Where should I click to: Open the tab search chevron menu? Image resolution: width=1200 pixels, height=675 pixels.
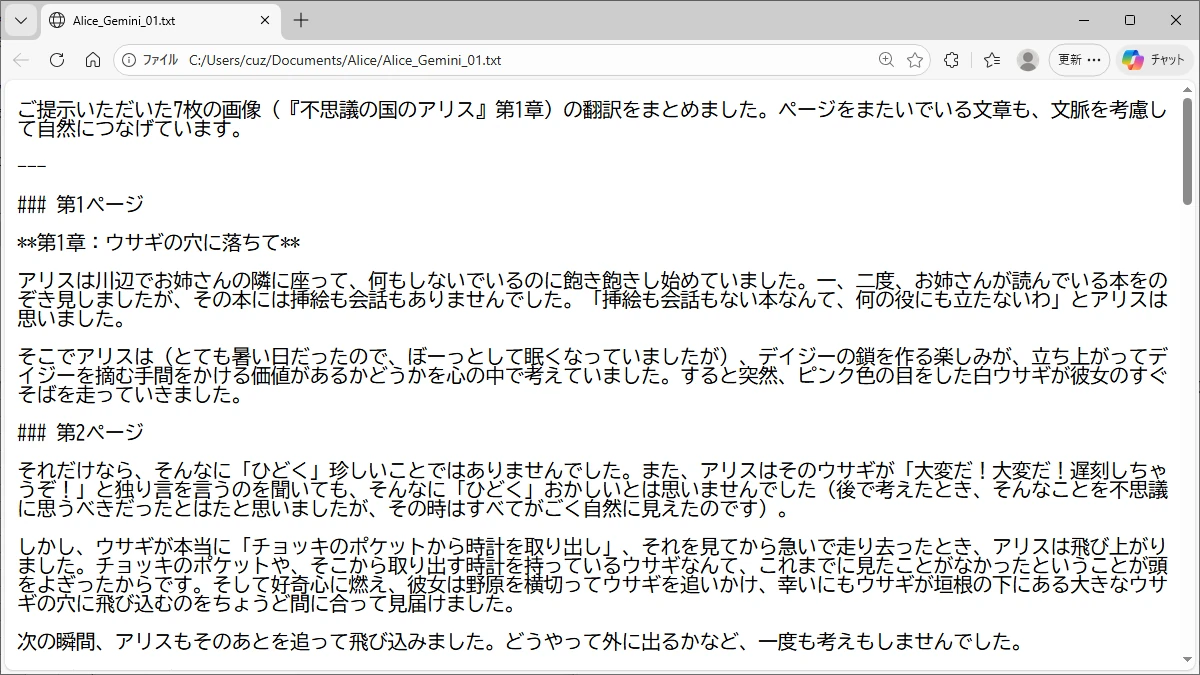[x=21, y=20]
